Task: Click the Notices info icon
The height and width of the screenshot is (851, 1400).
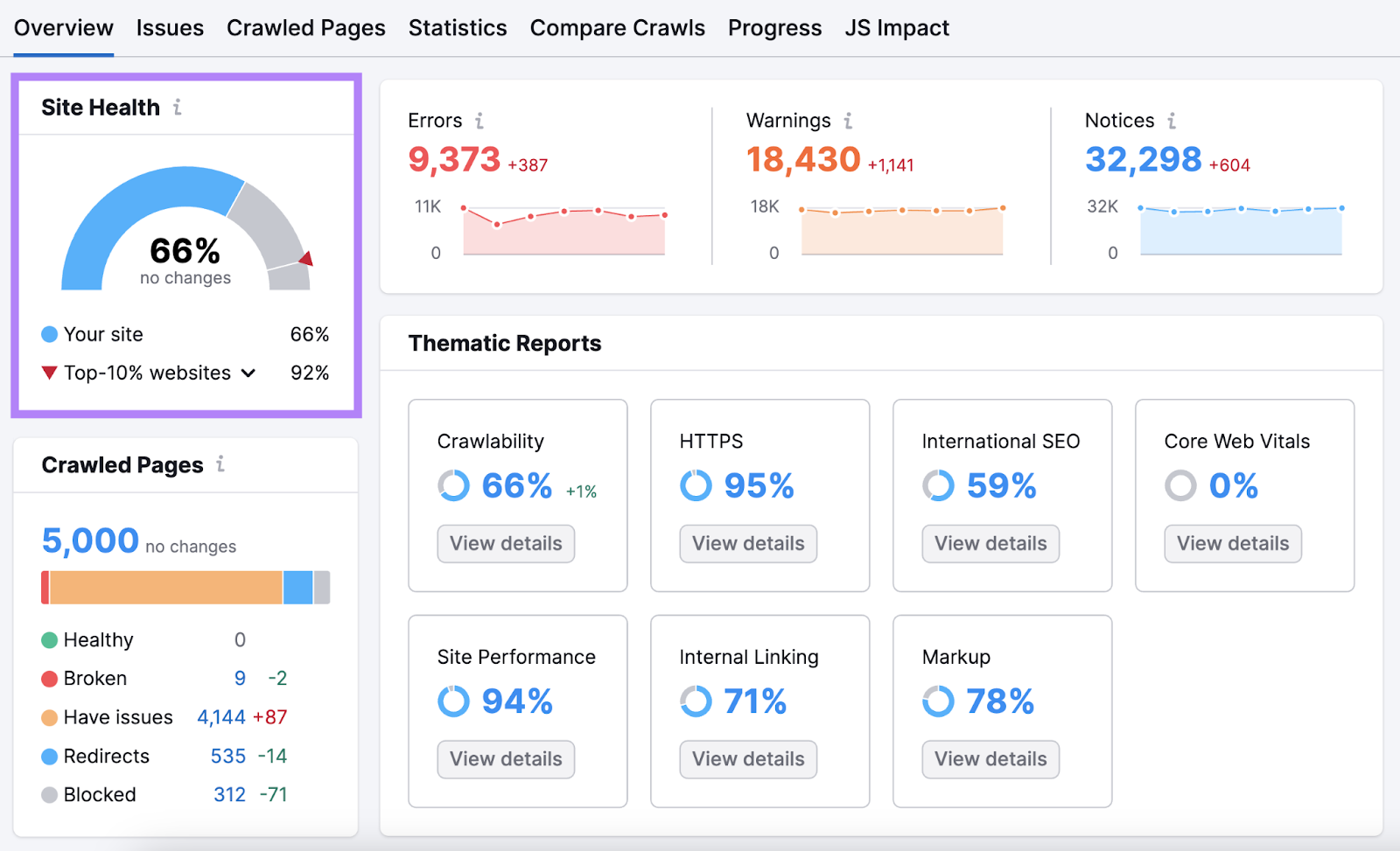Action: point(1172,121)
